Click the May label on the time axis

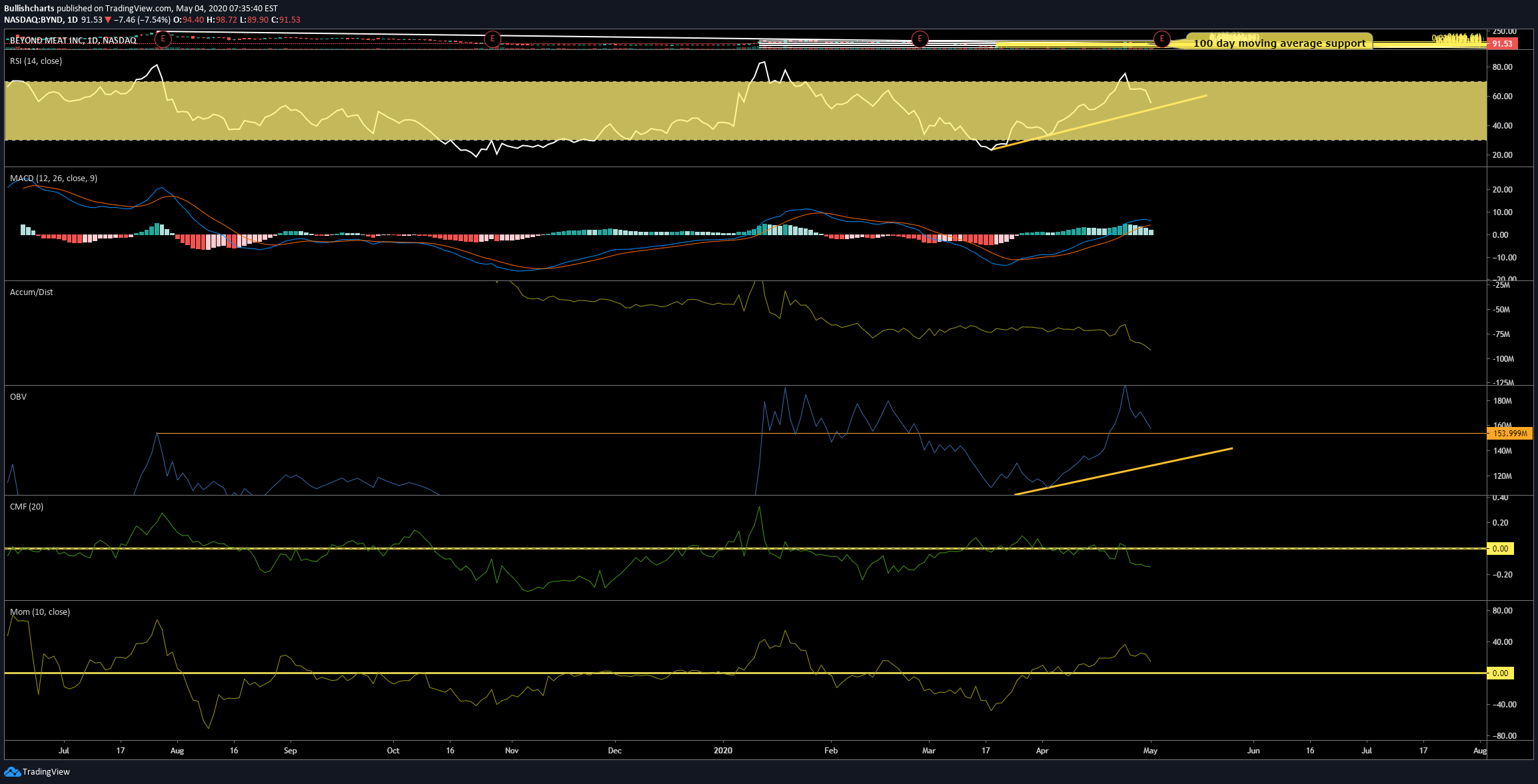1150,751
